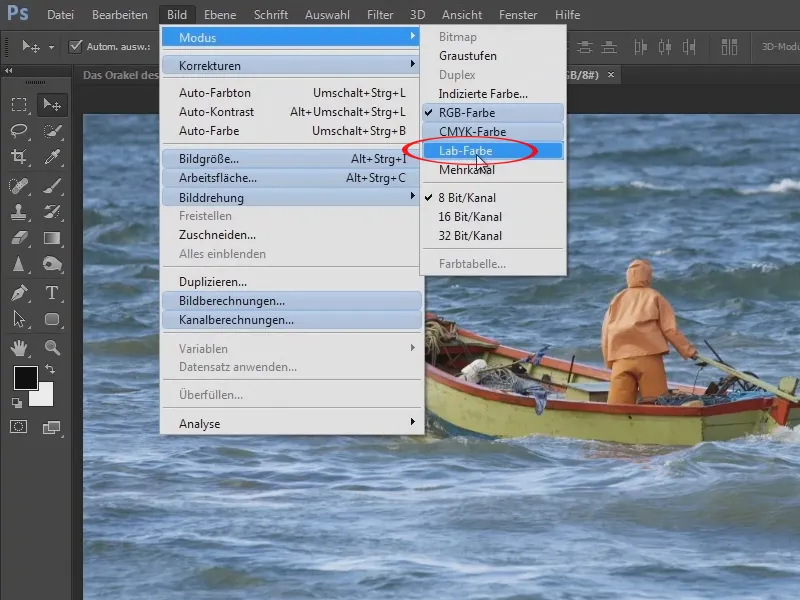Open Arbeitsfläche dialog
The image size is (800, 600).
(291, 178)
